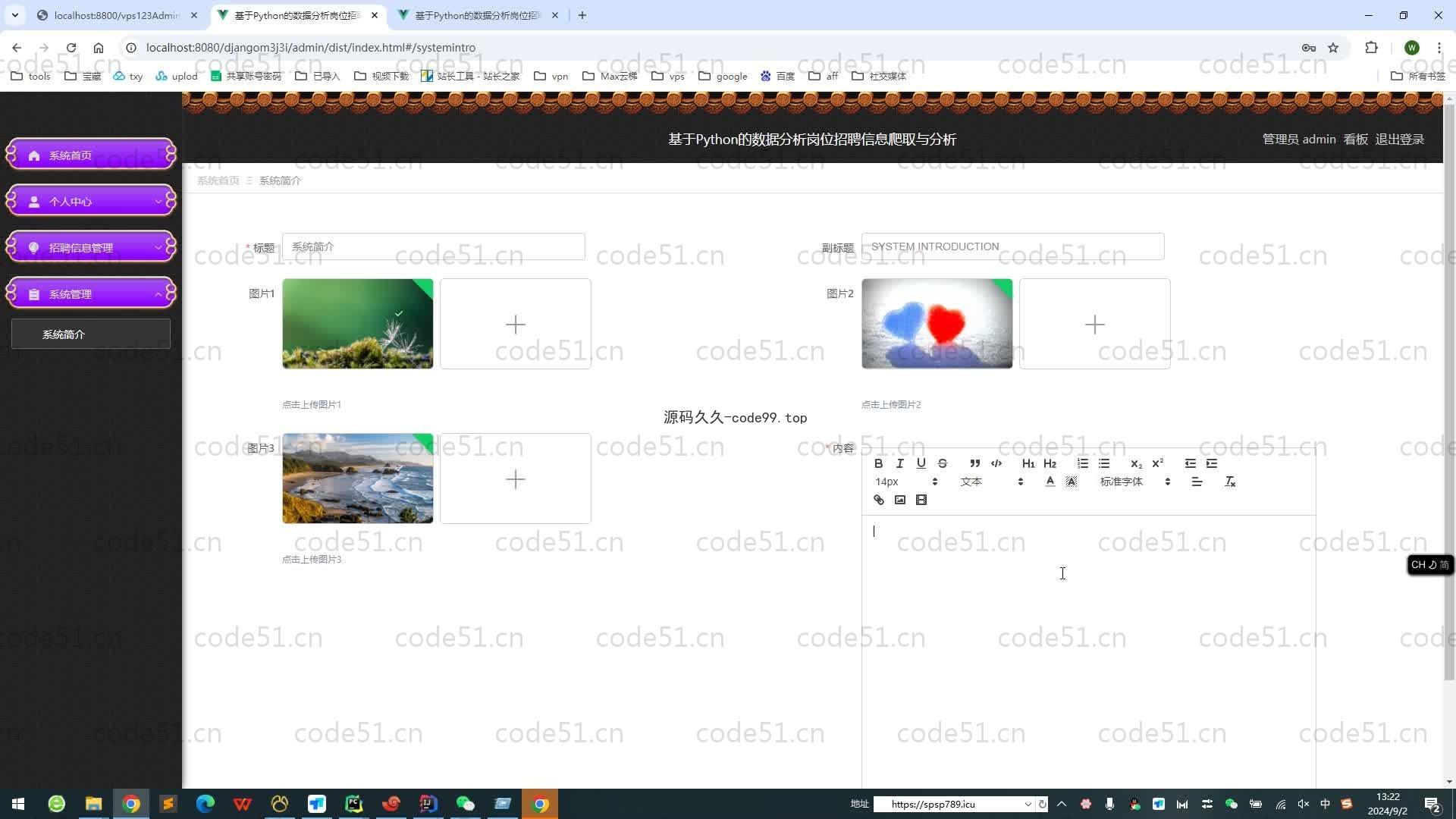Image resolution: width=1456 pixels, height=819 pixels.
Task: Create a bullet list
Action: [1103, 463]
